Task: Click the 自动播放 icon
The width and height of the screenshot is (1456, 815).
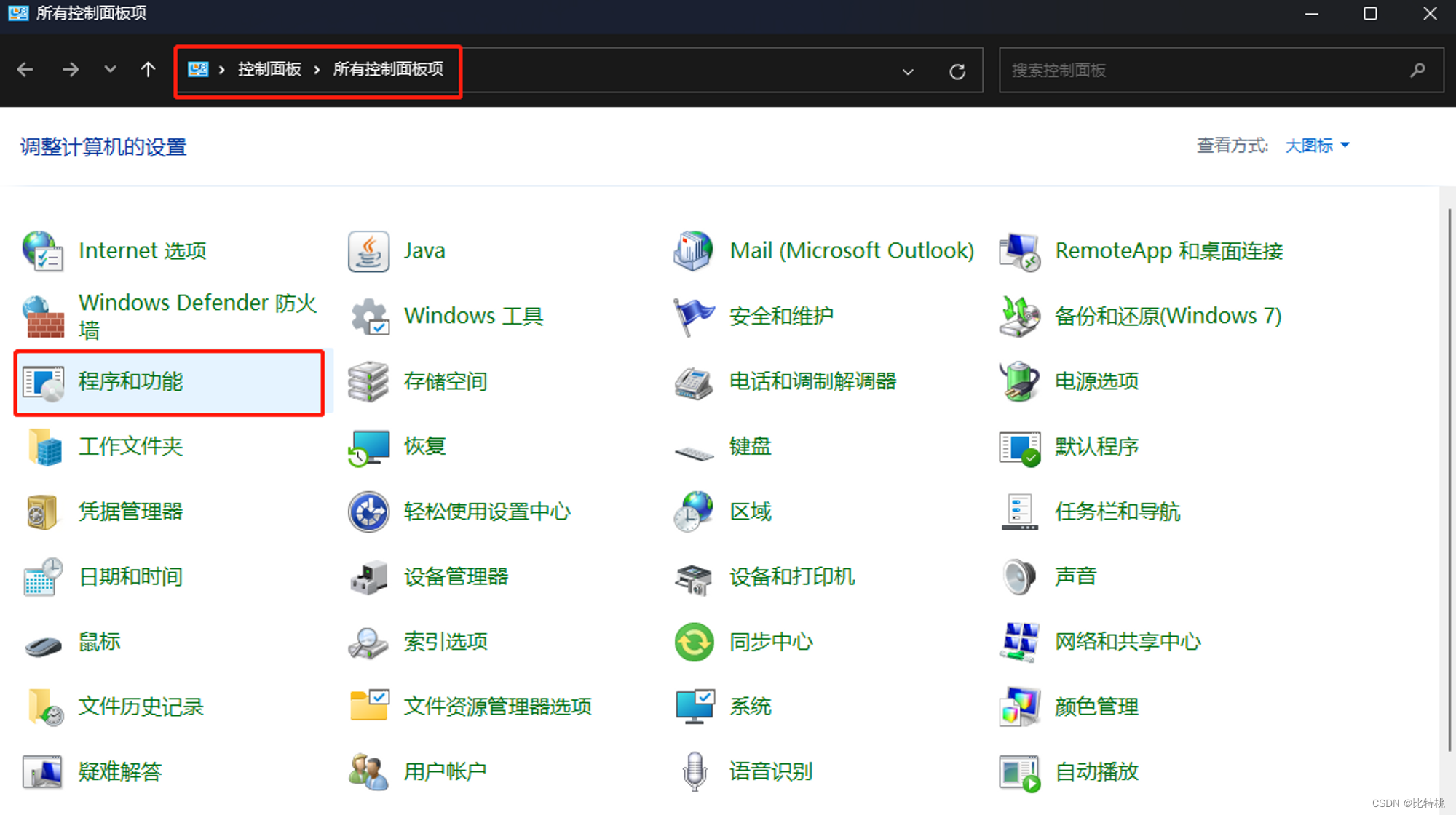Action: (1019, 773)
